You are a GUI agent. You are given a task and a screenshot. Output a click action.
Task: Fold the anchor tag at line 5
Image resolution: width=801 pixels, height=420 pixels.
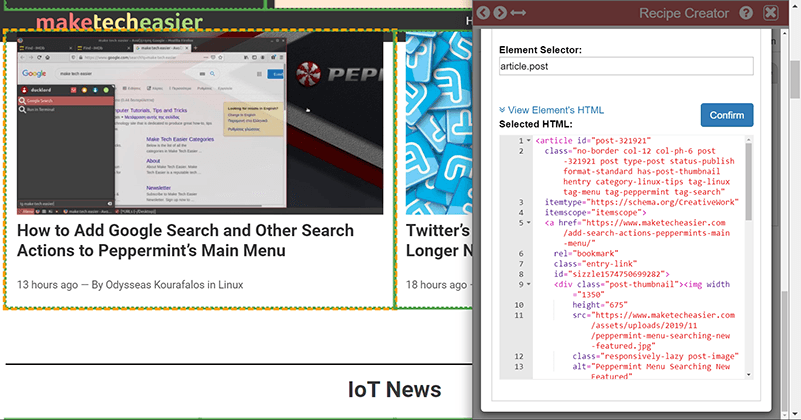coord(528,223)
